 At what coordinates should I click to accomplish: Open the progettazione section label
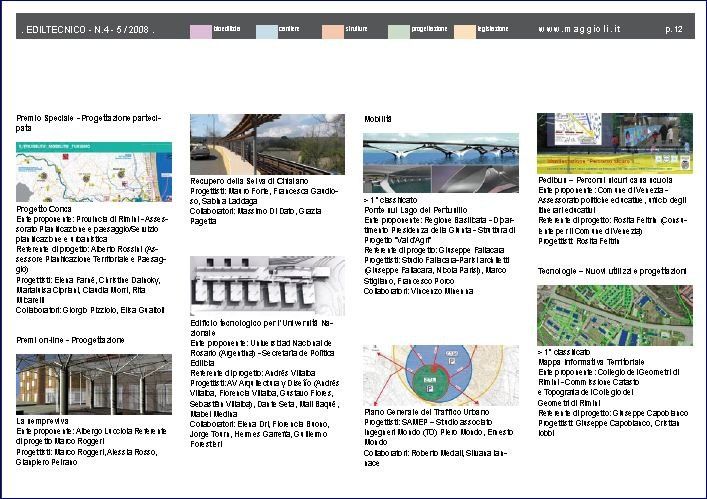[x=429, y=28]
